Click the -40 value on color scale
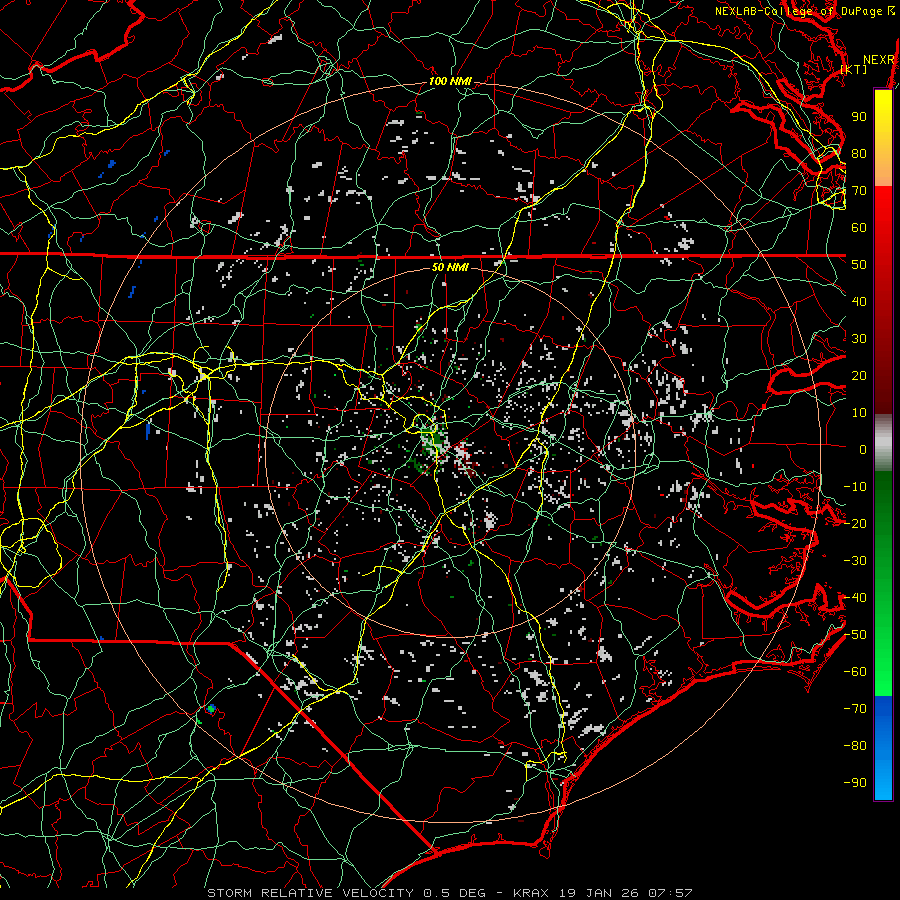The height and width of the screenshot is (900, 900). click(855, 598)
